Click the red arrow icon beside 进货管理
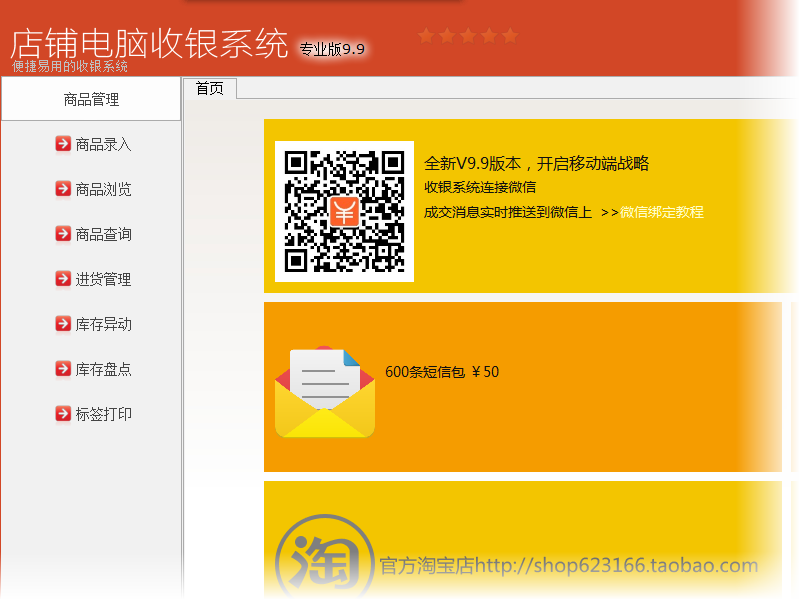 pyautogui.click(x=63, y=279)
